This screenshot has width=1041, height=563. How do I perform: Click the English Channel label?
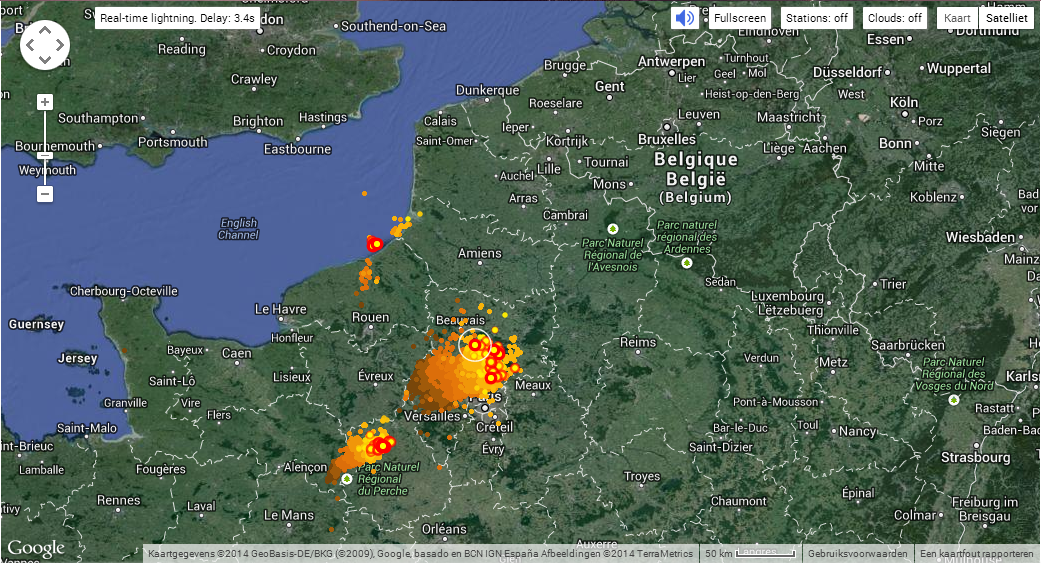pos(238,228)
